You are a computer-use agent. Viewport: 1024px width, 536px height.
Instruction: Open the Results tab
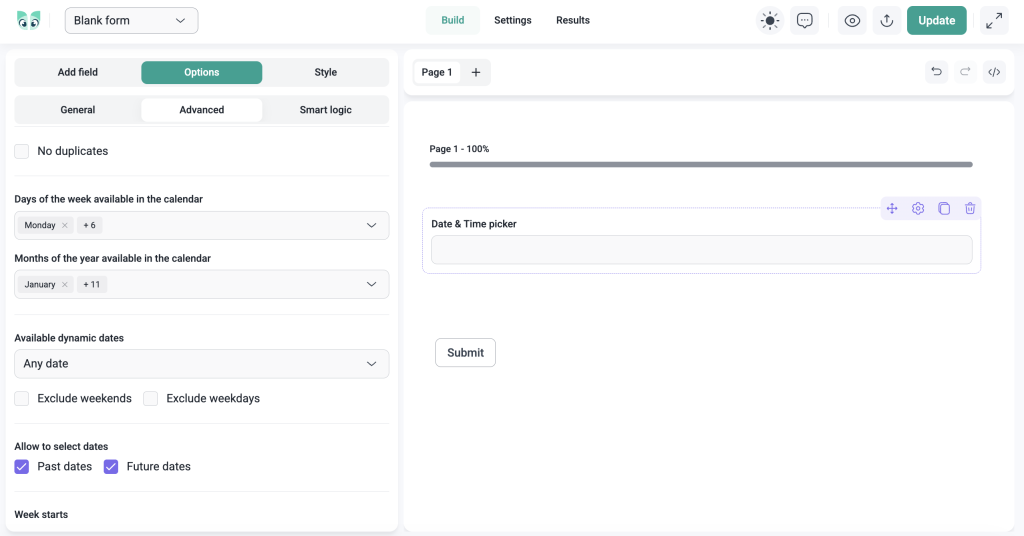(x=573, y=20)
